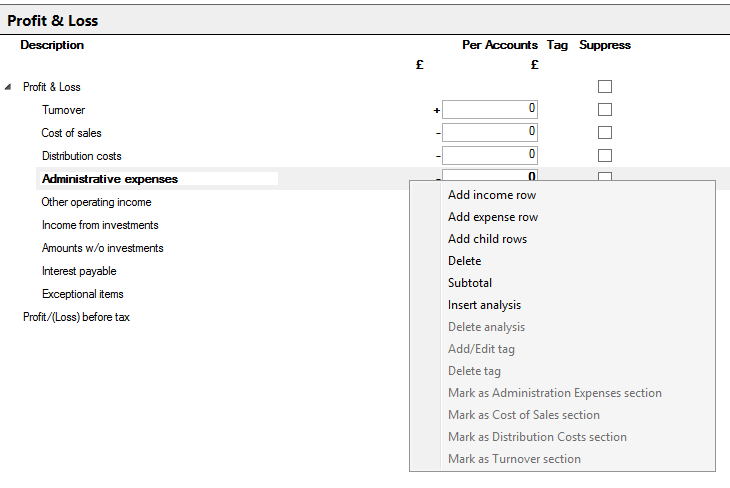
Task: Click the Suppress column header
Action: (605, 45)
